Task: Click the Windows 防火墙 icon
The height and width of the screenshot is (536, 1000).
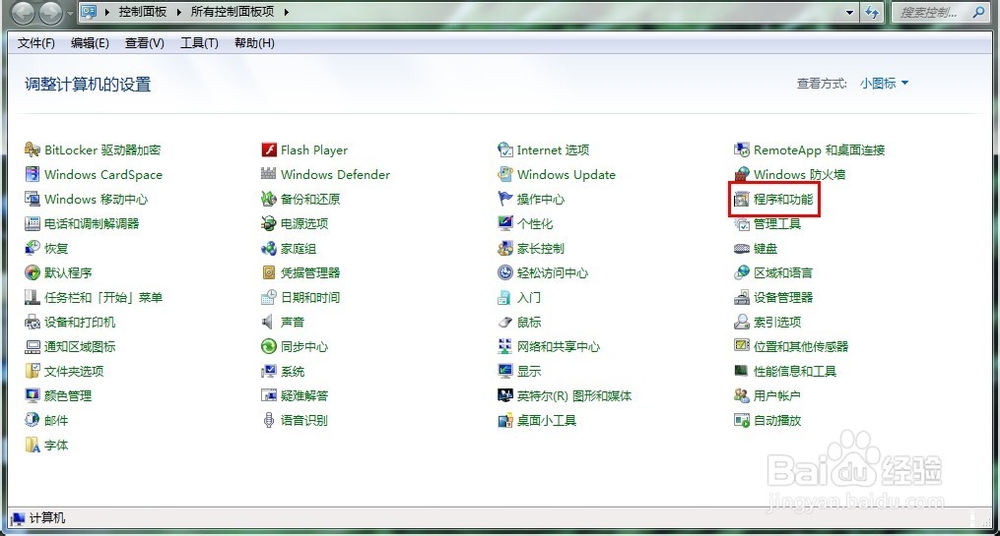Action: 742,174
